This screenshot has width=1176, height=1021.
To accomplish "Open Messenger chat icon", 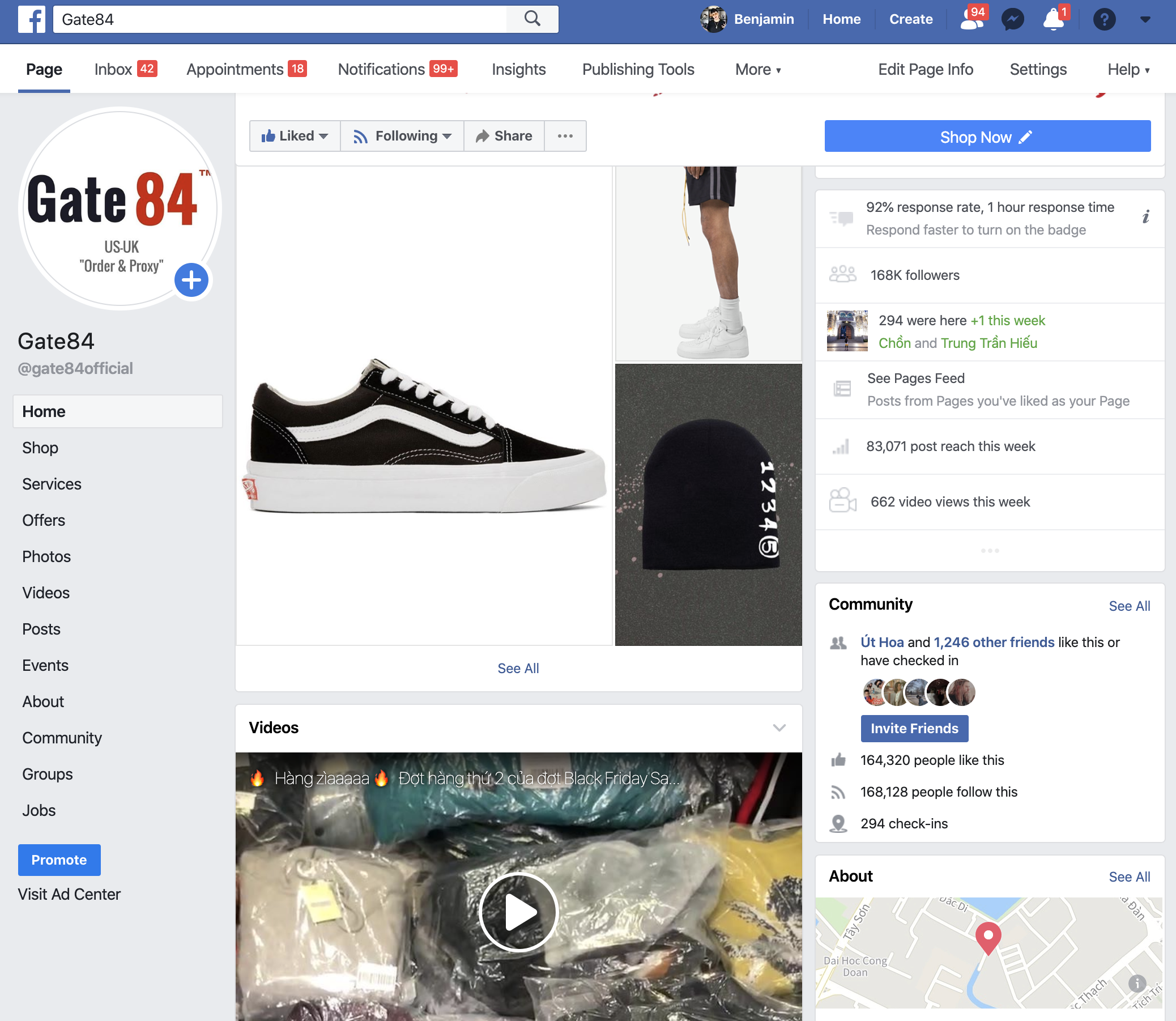I will (x=1012, y=19).
